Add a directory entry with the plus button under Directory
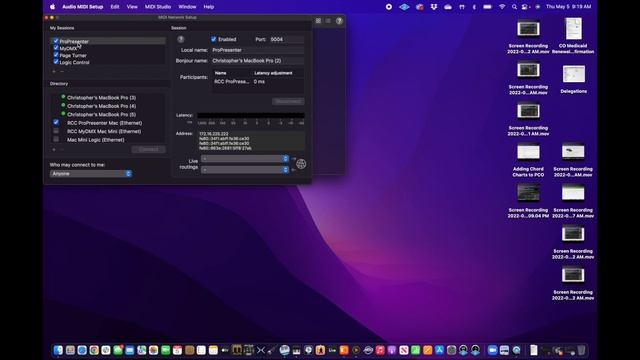 coord(54,149)
